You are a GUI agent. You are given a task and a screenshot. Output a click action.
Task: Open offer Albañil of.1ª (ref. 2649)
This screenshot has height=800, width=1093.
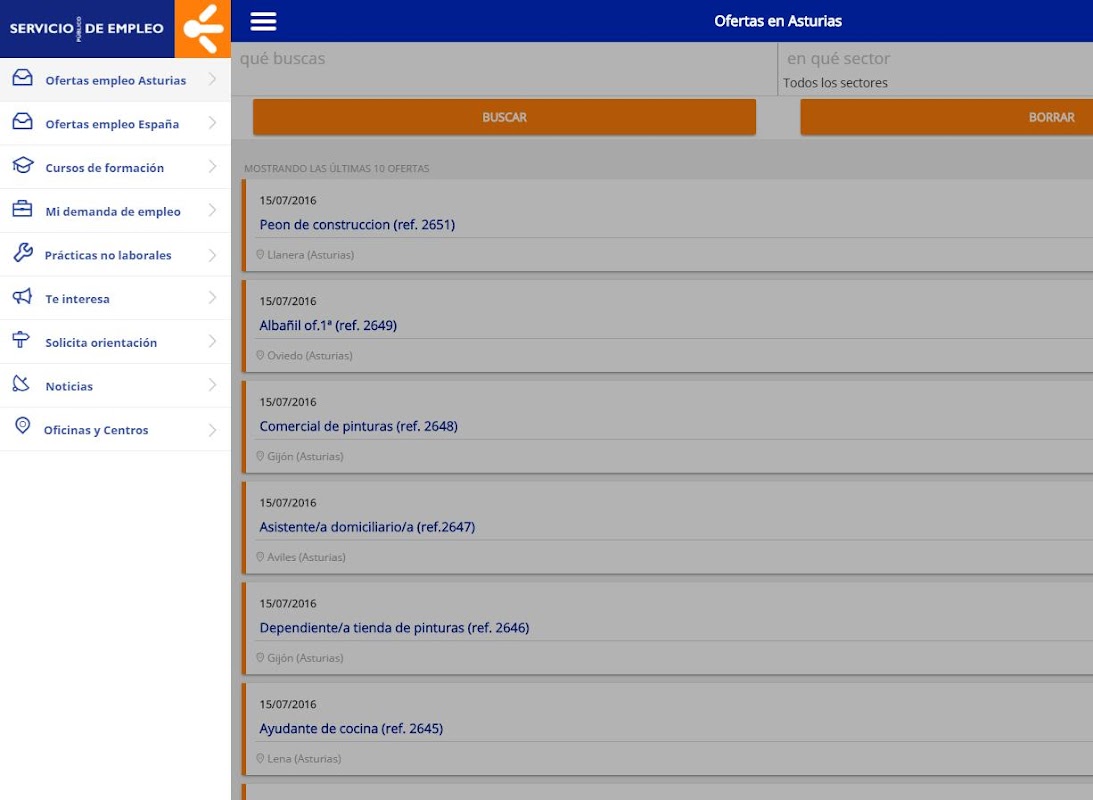[328, 325]
